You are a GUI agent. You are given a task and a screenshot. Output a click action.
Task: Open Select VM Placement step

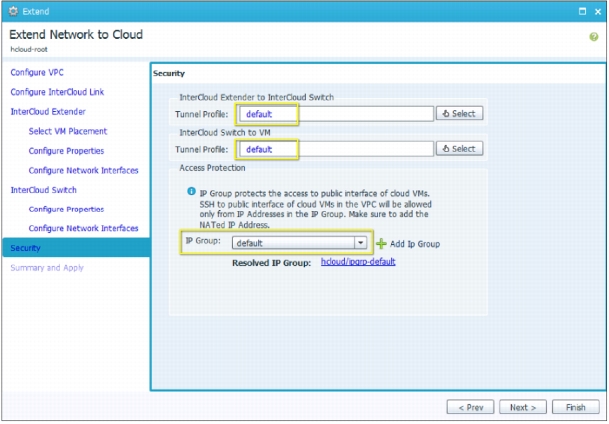[68, 131]
